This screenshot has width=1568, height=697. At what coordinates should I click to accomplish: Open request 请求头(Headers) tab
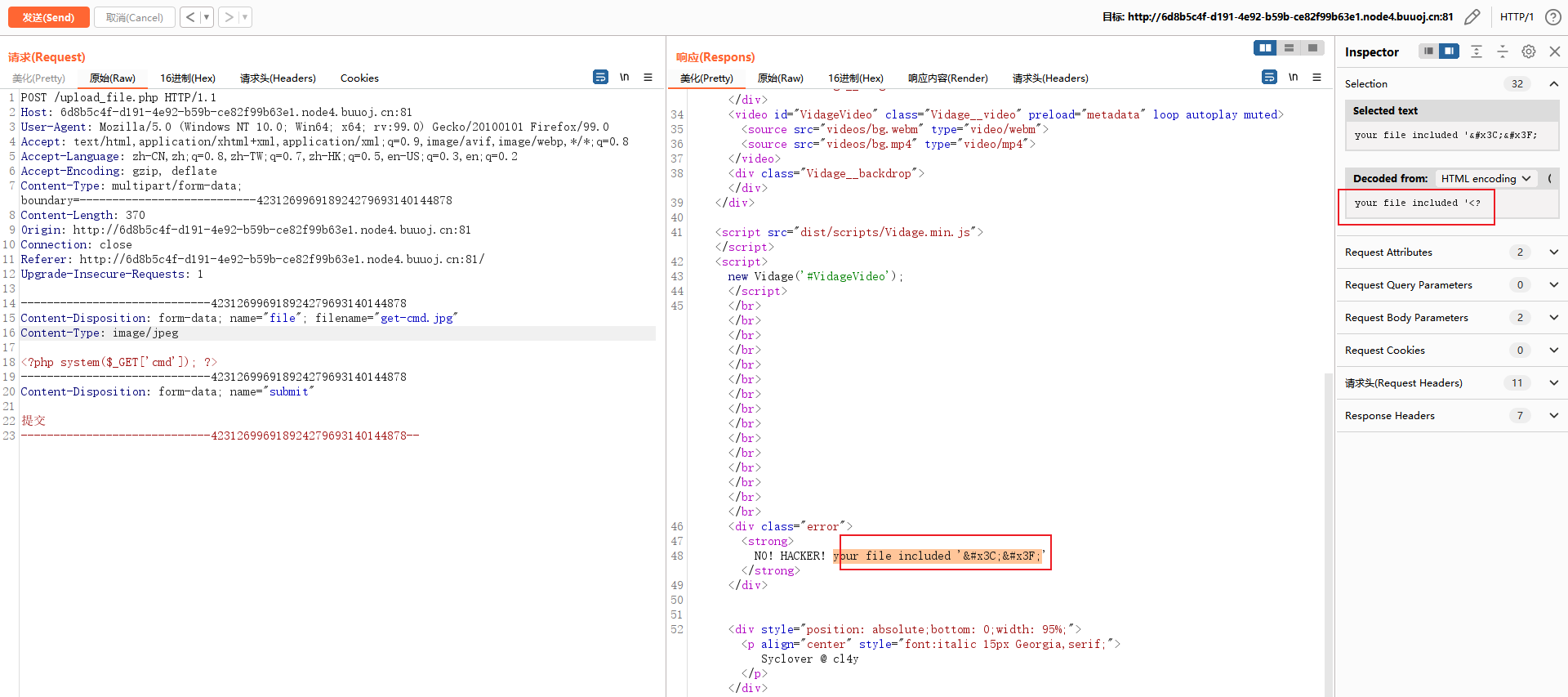click(x=278, y=78)
